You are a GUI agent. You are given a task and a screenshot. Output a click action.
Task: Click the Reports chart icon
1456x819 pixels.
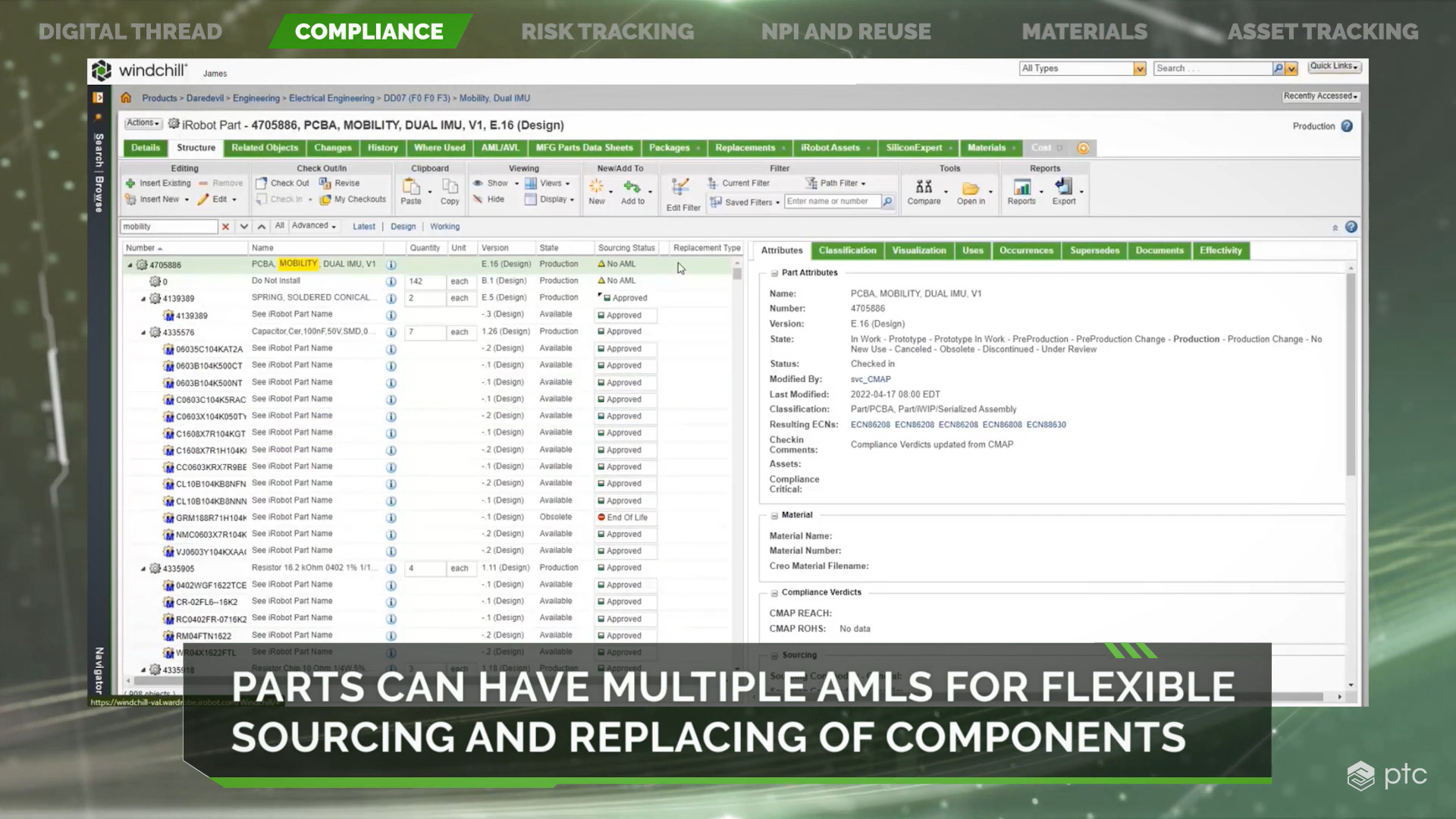click(1021, 187)
